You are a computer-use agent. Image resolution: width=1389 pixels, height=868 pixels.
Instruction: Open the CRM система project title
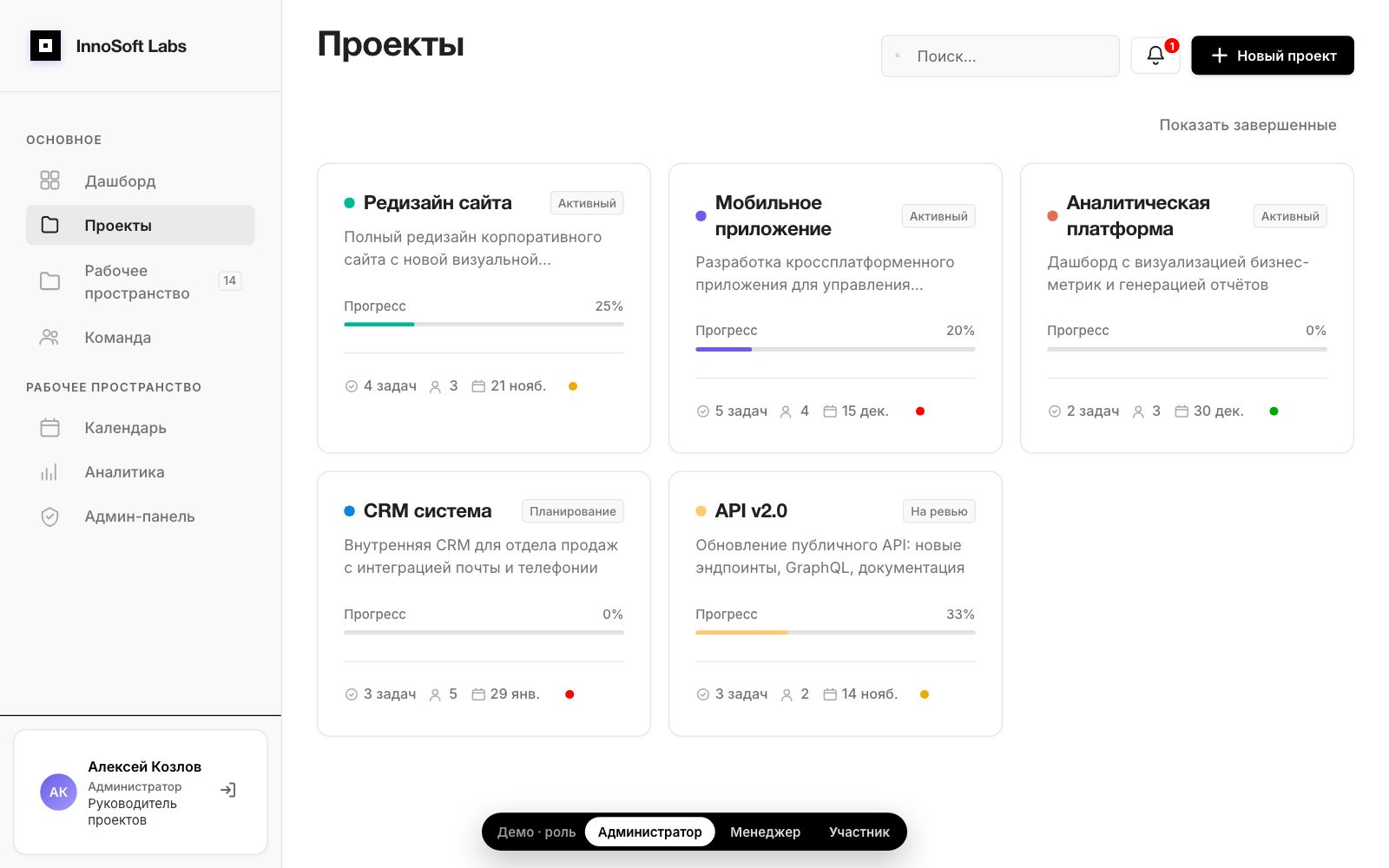coord(427,511)
